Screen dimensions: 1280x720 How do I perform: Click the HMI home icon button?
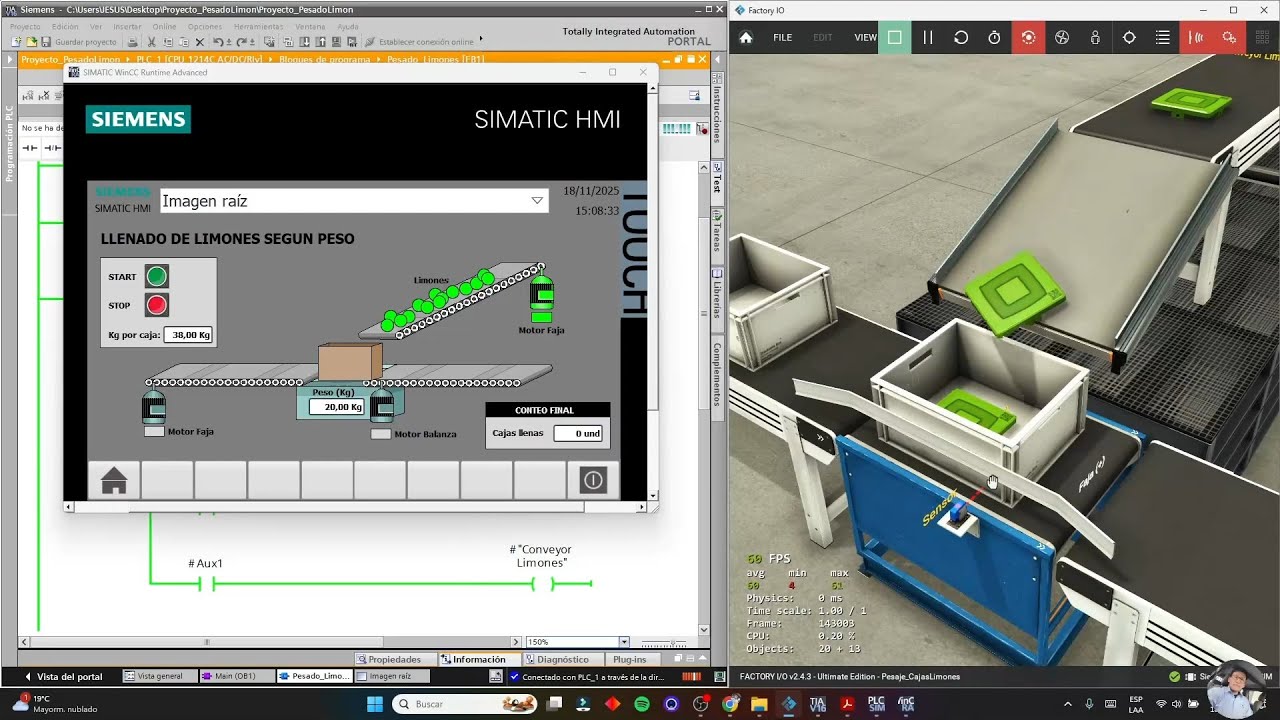[114, 481]
